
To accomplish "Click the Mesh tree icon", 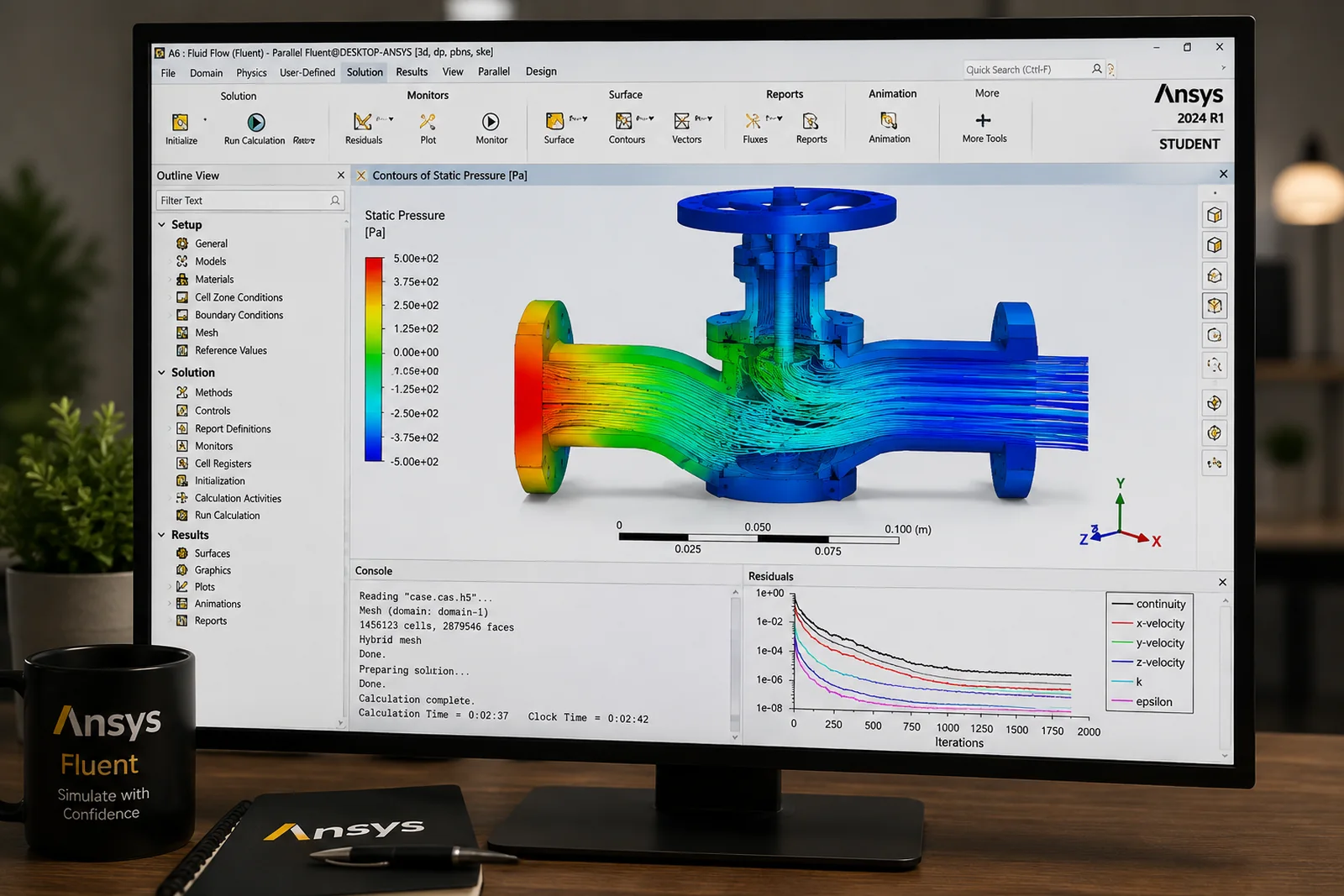I will click(x=182, y=333).
